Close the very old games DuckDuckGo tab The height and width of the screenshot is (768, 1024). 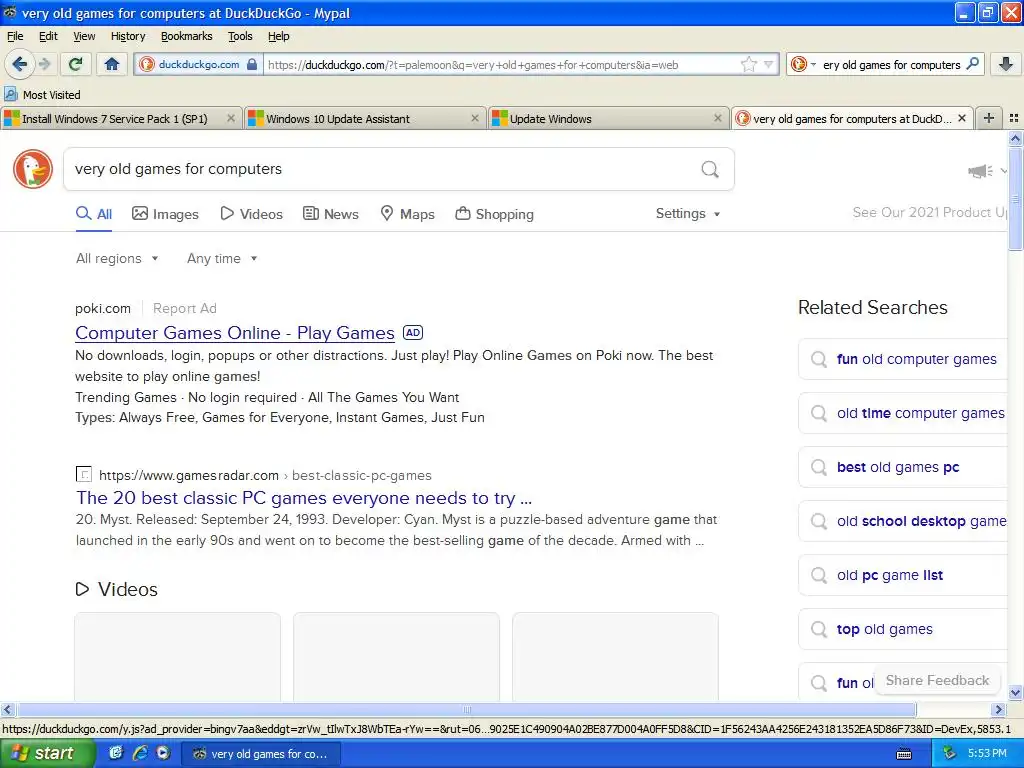(961, 118)
